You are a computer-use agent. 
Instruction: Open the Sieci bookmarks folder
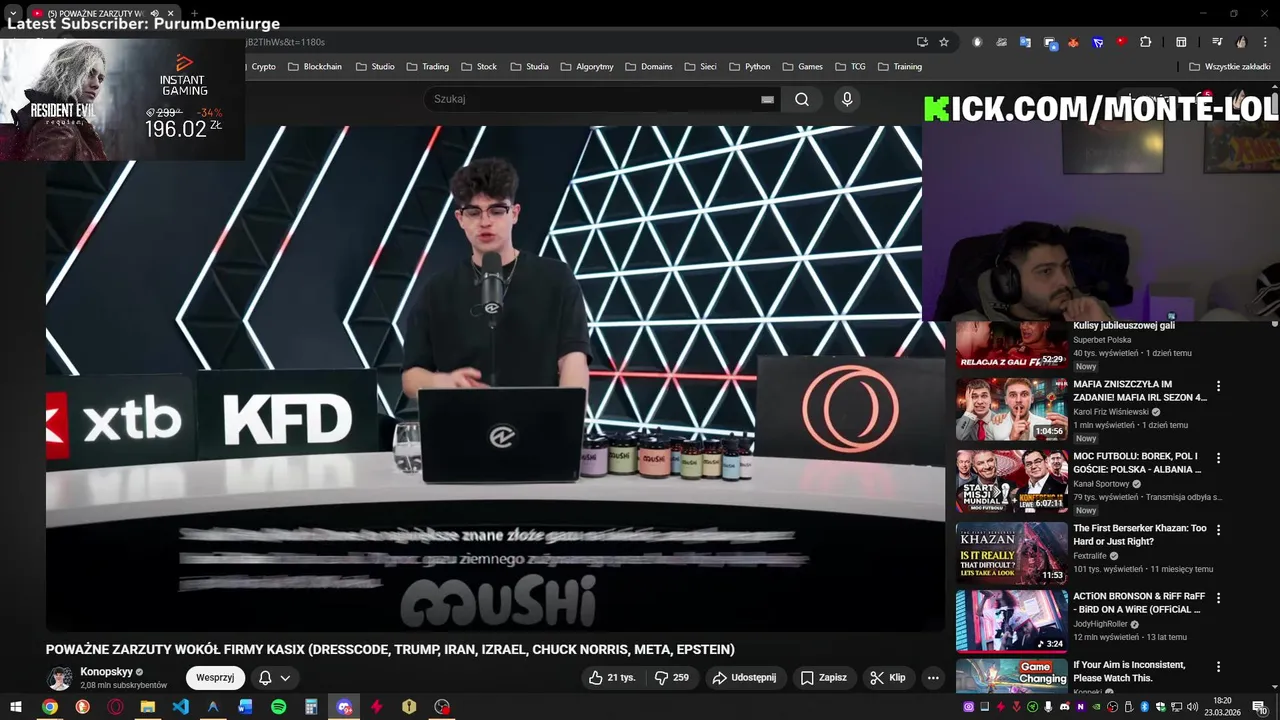(x=701, y=67)
